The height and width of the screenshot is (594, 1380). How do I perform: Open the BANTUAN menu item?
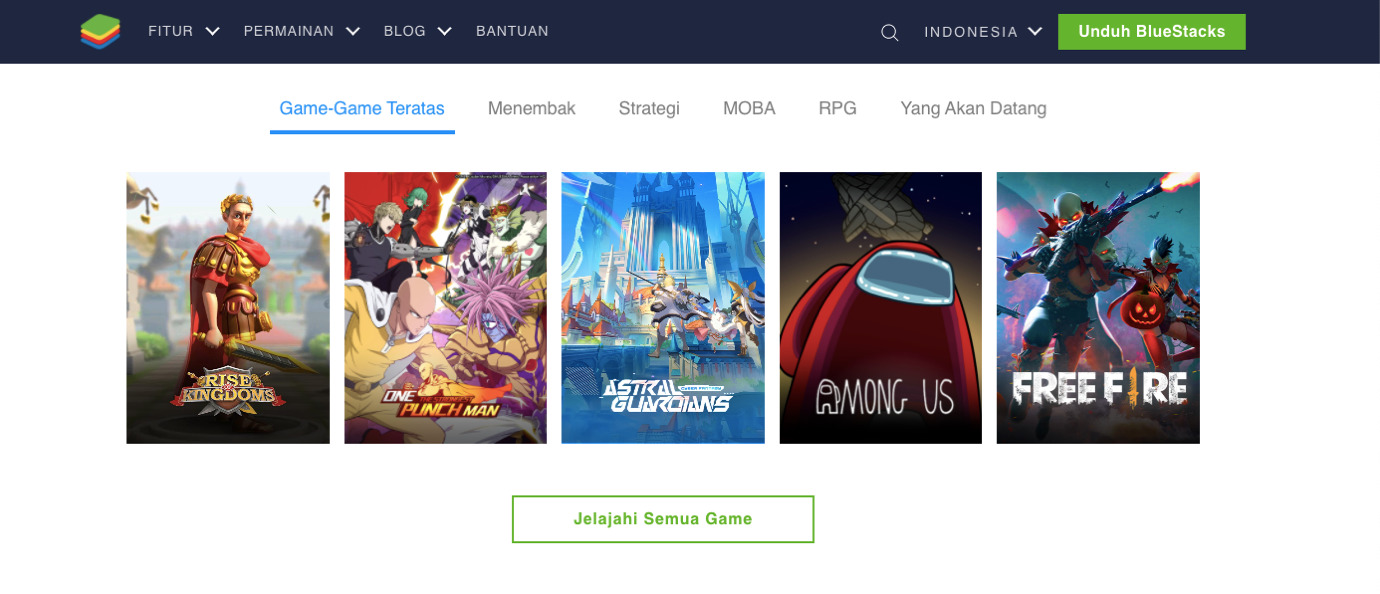pyautogui.click(x=512, y=31)
